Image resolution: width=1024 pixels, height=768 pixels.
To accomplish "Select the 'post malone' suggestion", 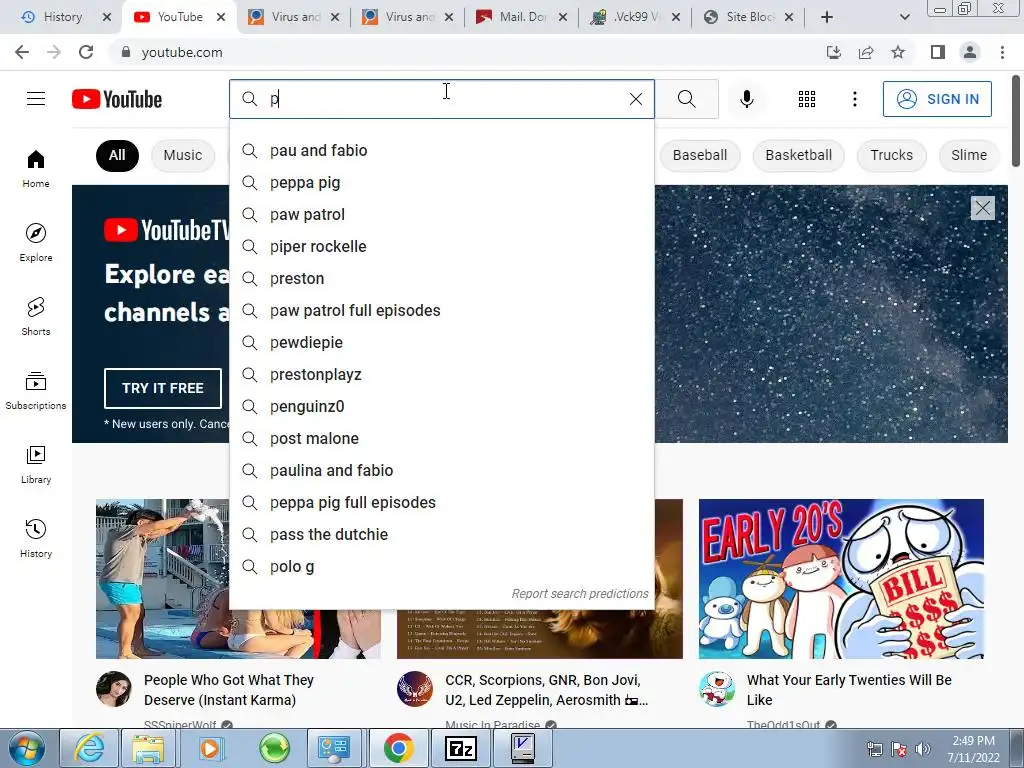I will [441, 438].
